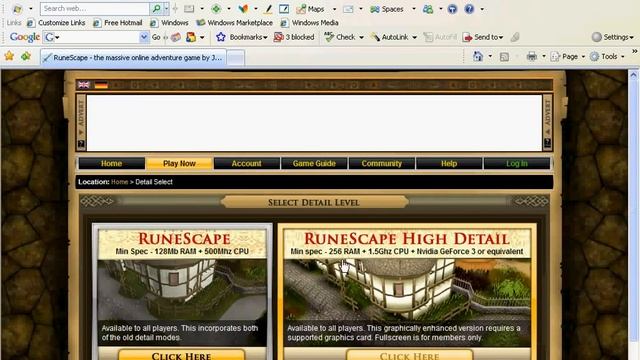Image resolution: width=640 pixels, height=360 pixels.
Task: Open Maps from the Live toolbar
Action: tap(310, 9)
